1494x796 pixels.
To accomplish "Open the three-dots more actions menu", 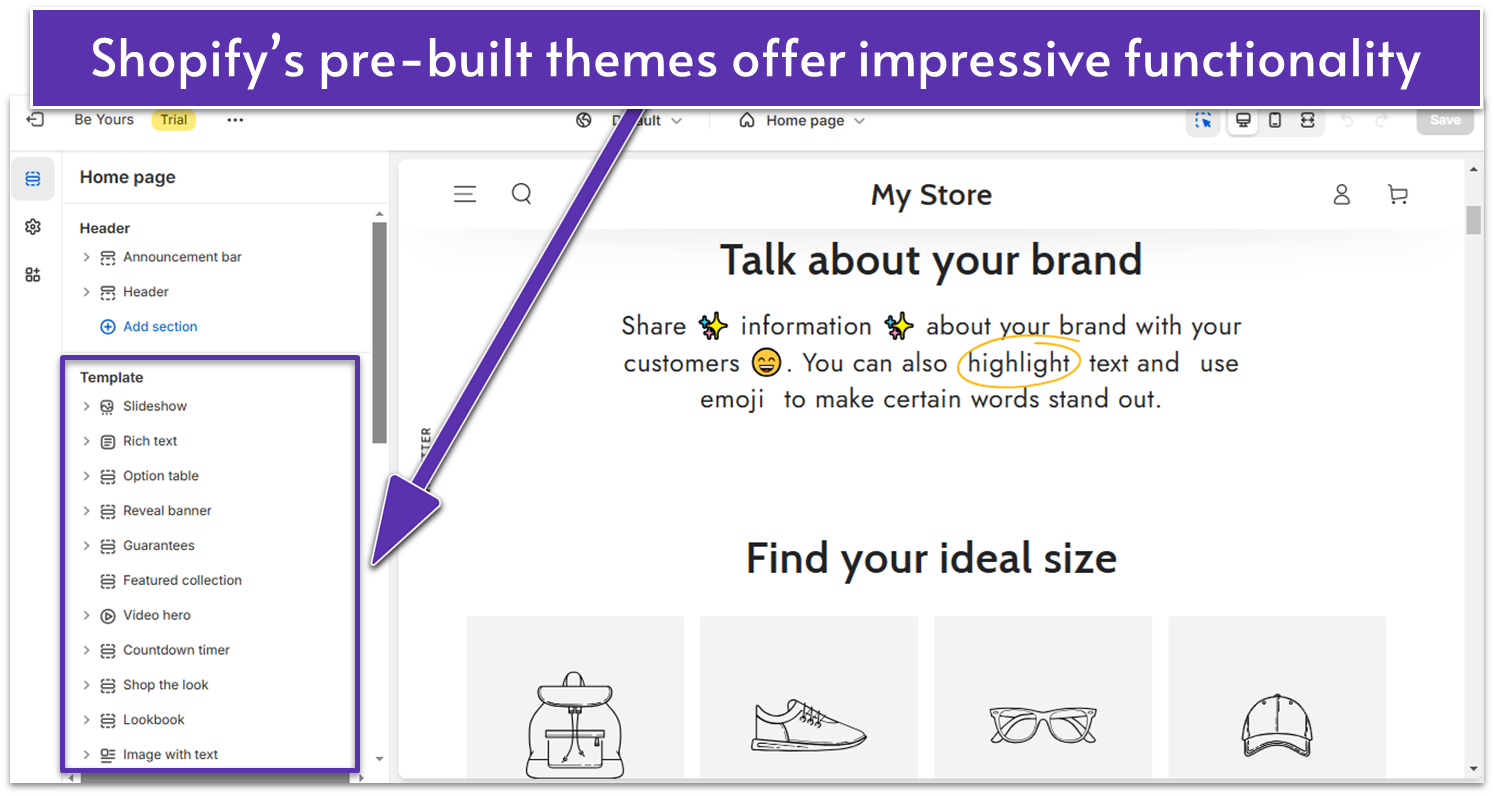I will point(235,120).
